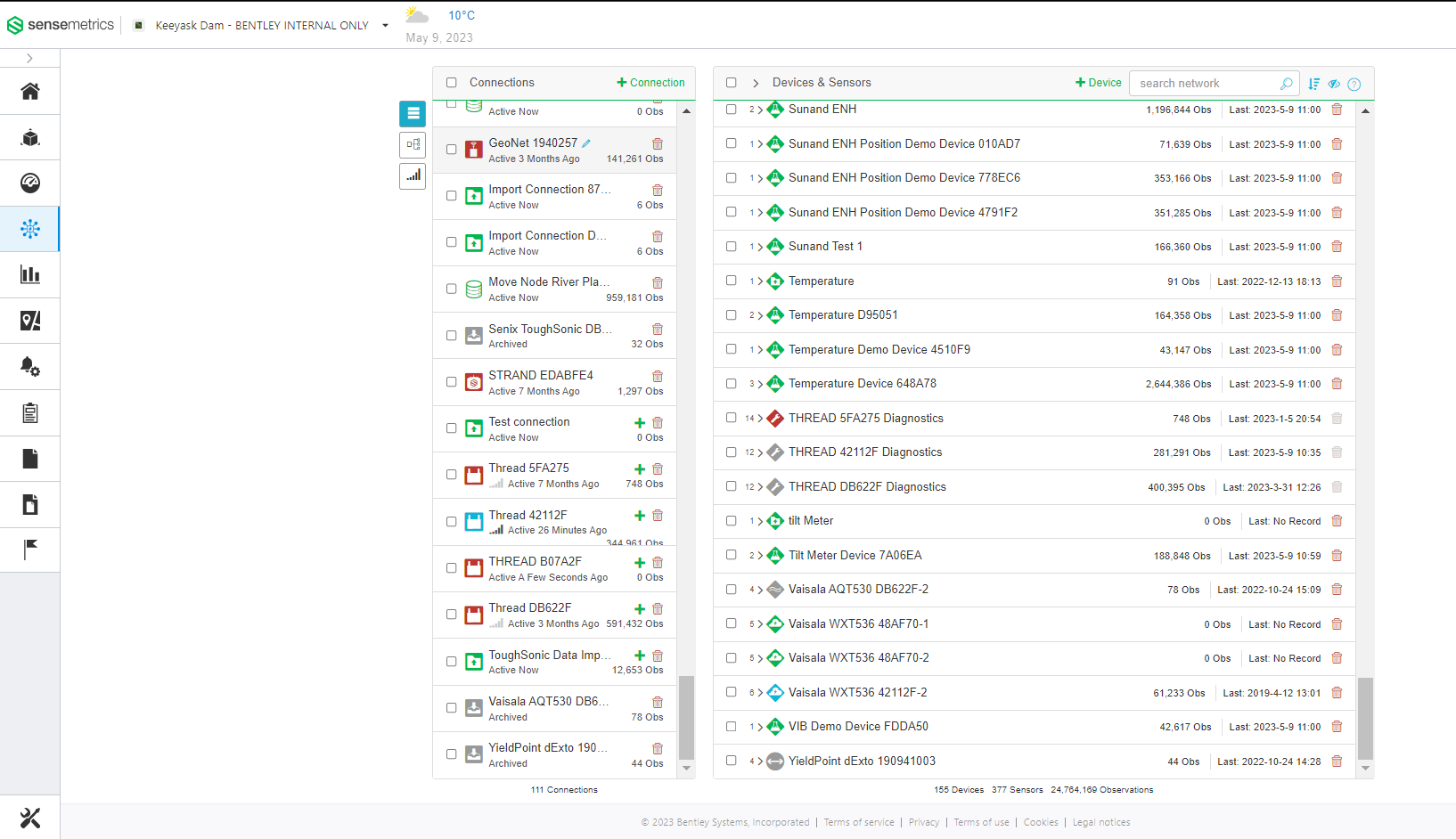Image resolution: width=1456 pixels, height=839 pixels.
Task: Open the alerts bell-gear sidebar icon
Action: [30, 367]
